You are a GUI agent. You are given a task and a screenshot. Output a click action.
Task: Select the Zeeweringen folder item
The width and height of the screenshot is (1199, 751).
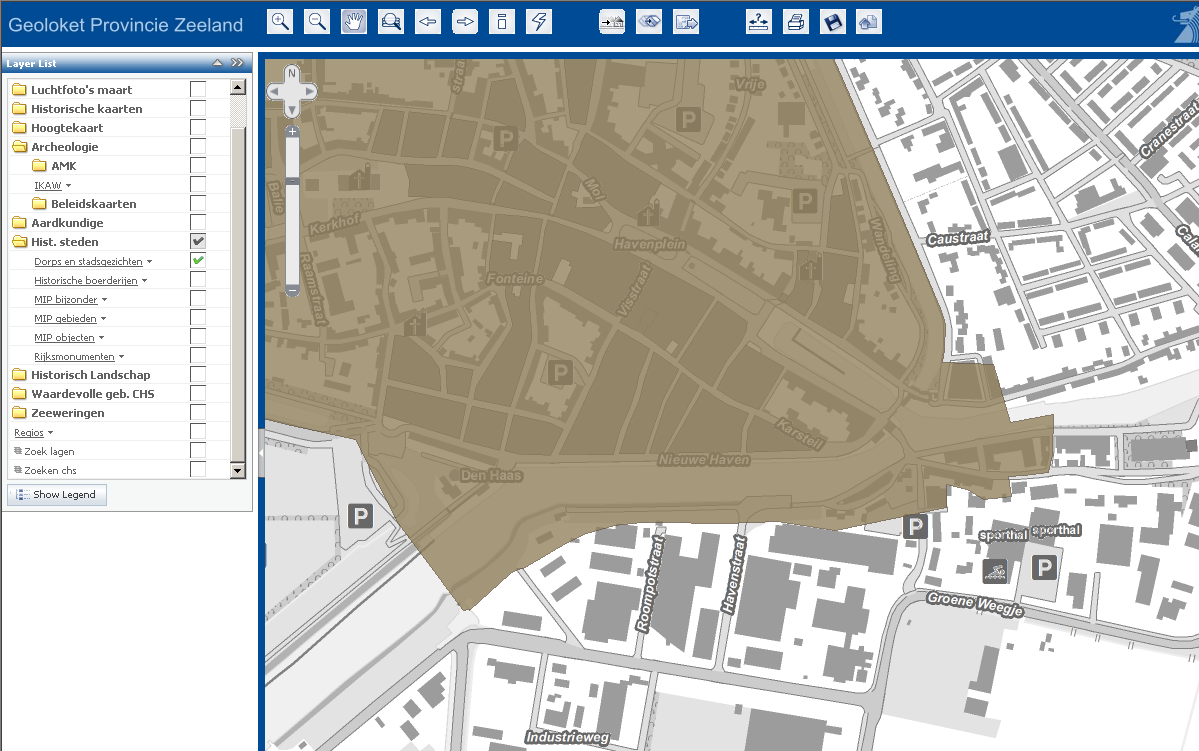point(67,413)
